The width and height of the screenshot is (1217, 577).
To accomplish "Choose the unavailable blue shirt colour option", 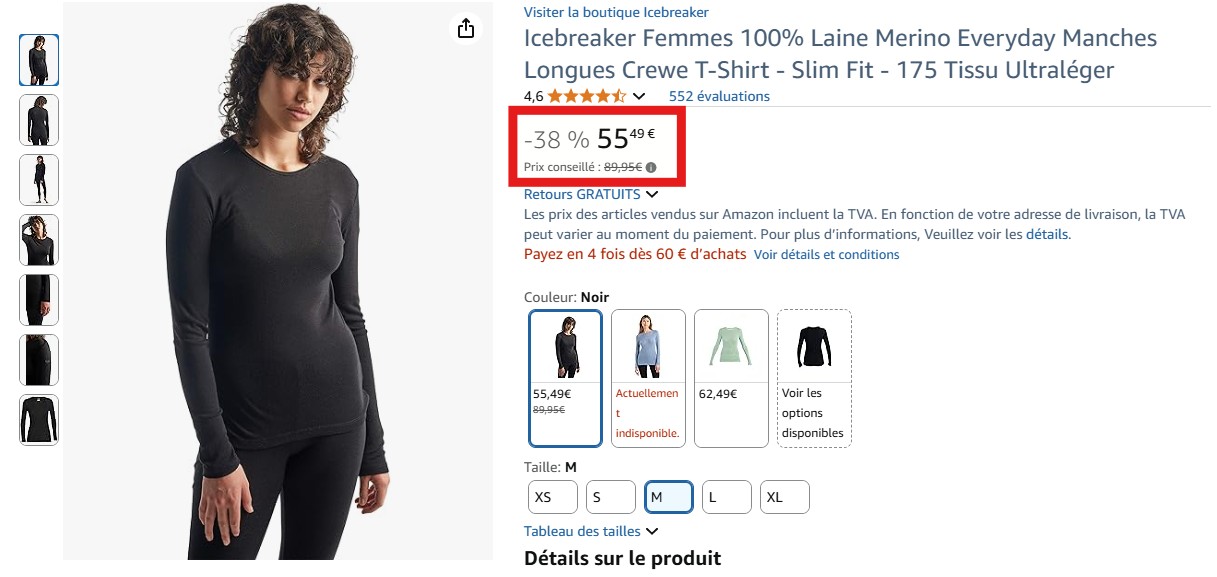I will point(648,377).
